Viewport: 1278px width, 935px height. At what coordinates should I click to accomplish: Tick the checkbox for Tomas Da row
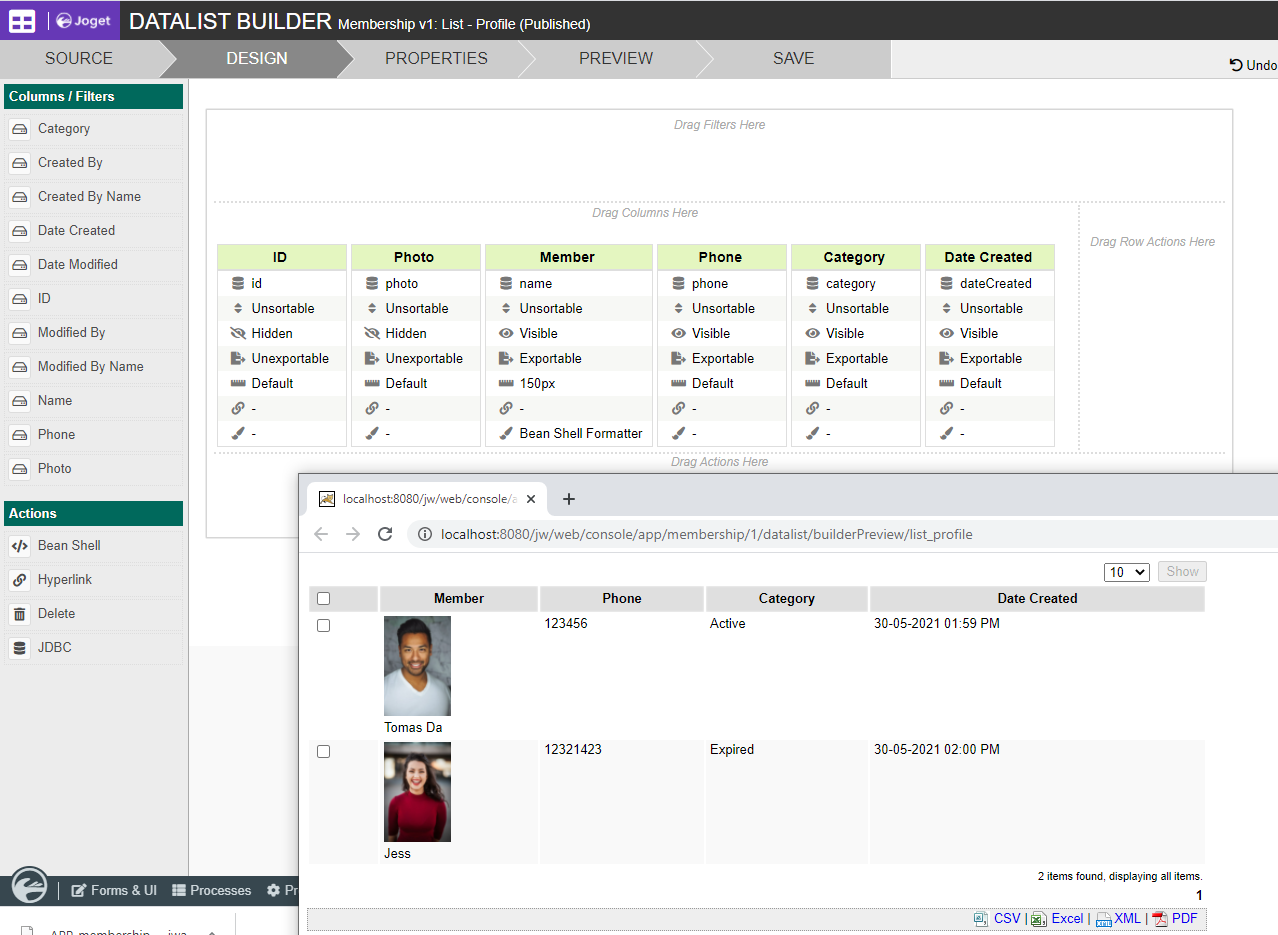323,625
